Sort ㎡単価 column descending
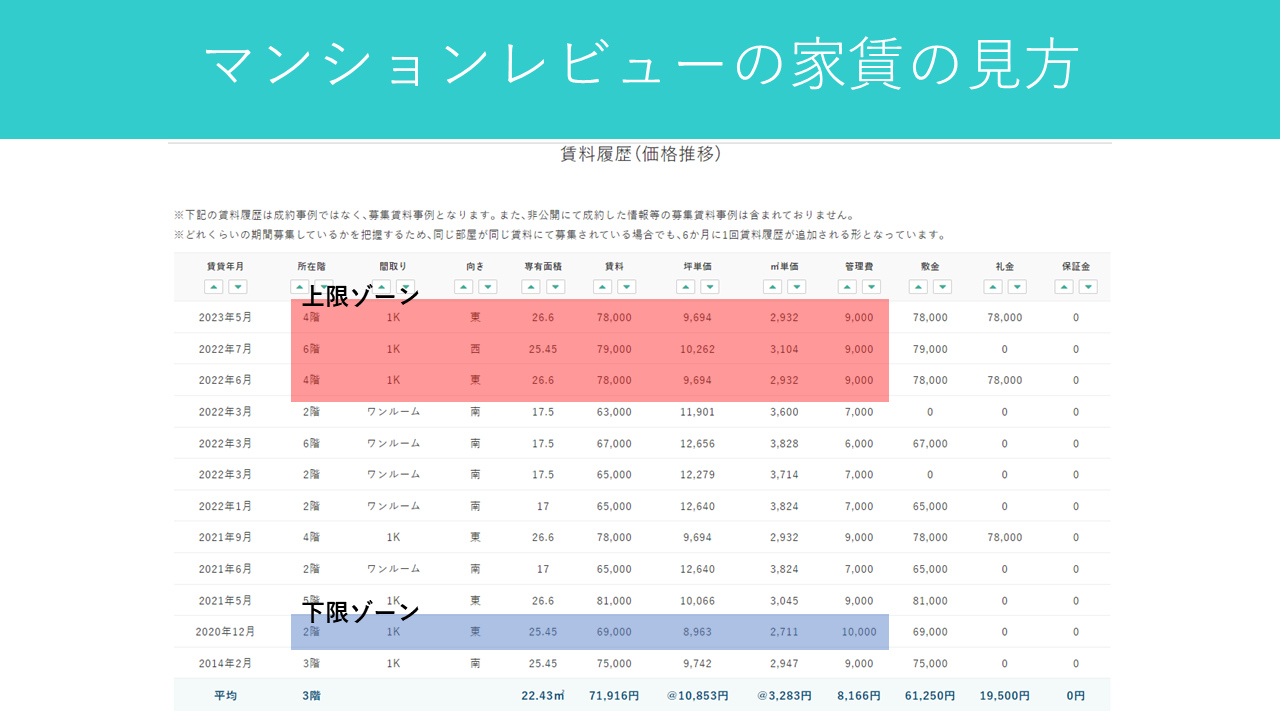Screen dimensions: 1280x720 click(x=796, y=287)
